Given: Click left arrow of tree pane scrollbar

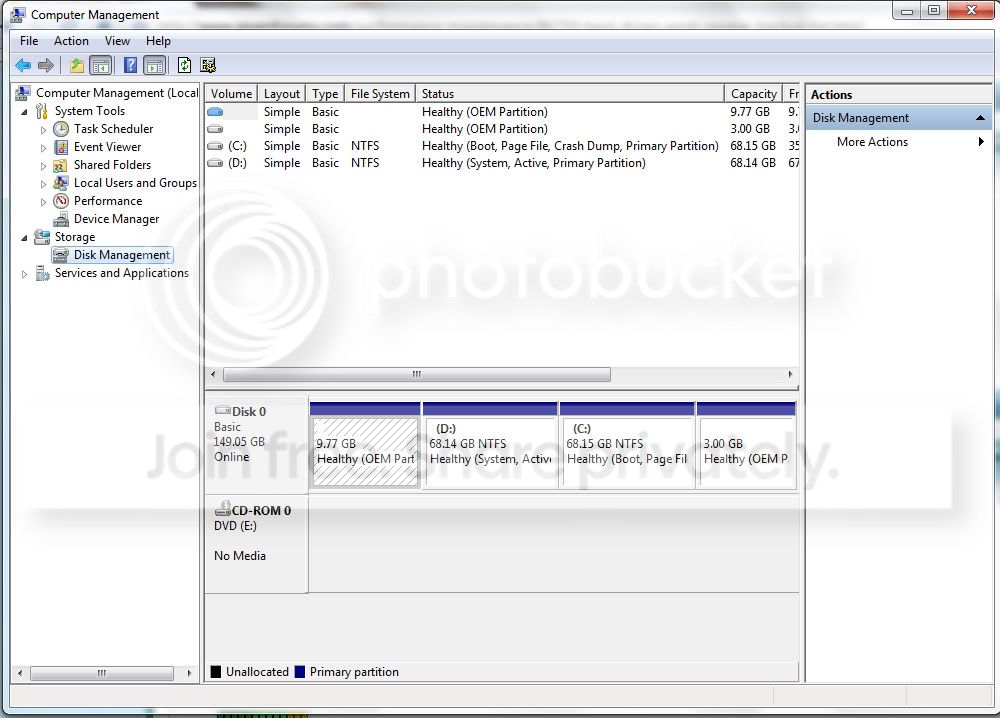Looking at the screenshot, I should 20,673.
